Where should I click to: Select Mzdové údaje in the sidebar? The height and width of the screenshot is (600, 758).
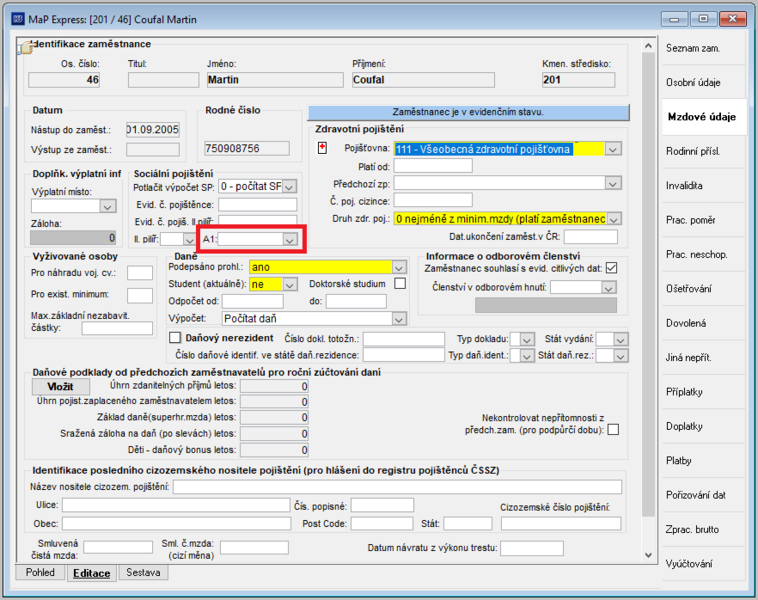tap(704, 117)
